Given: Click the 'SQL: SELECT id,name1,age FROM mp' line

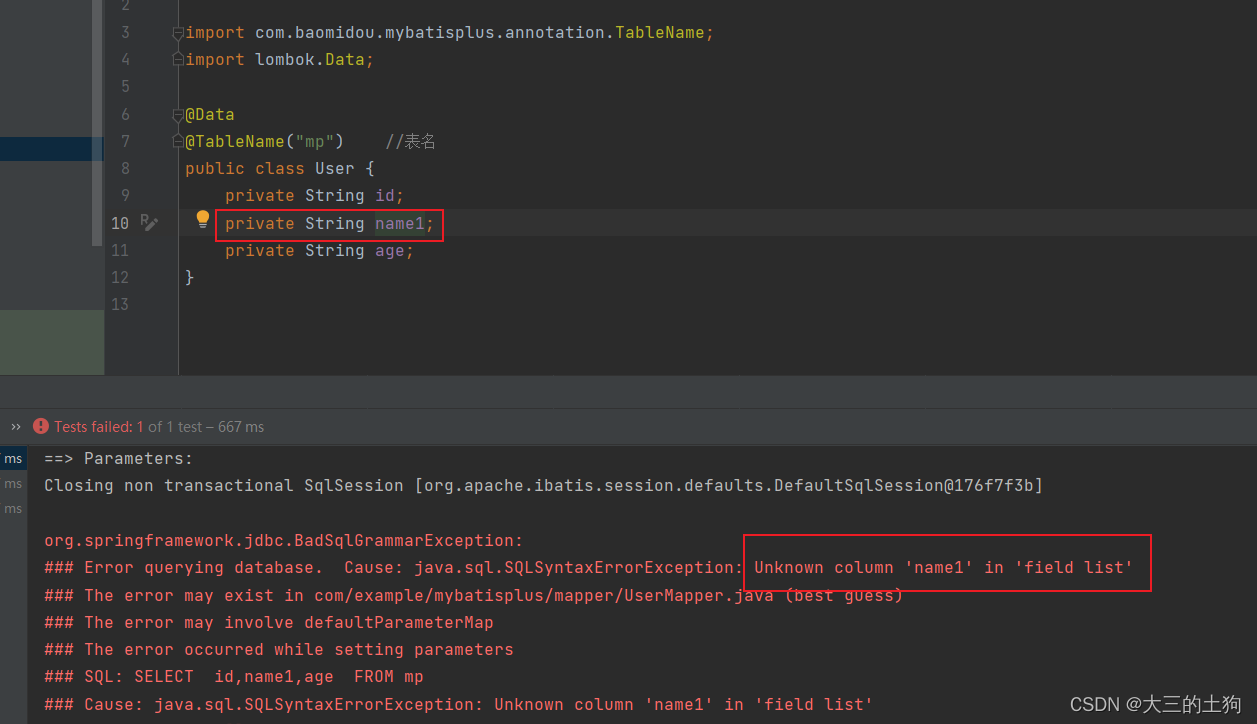Looking at the screenshot, I should [x=234, y=676].
